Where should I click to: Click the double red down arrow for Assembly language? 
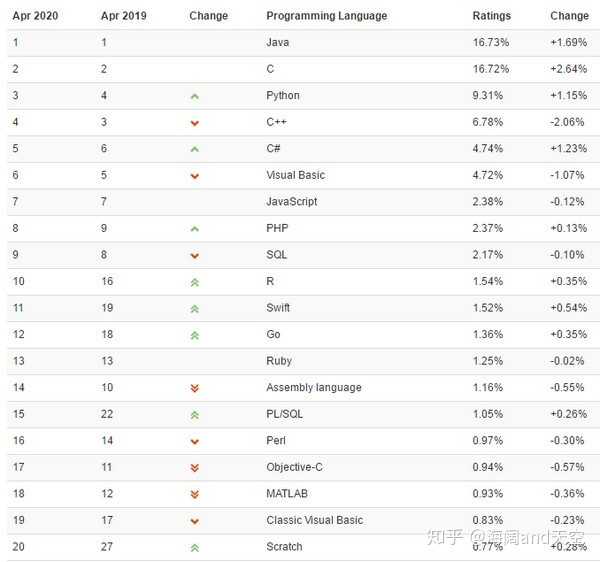194,388
